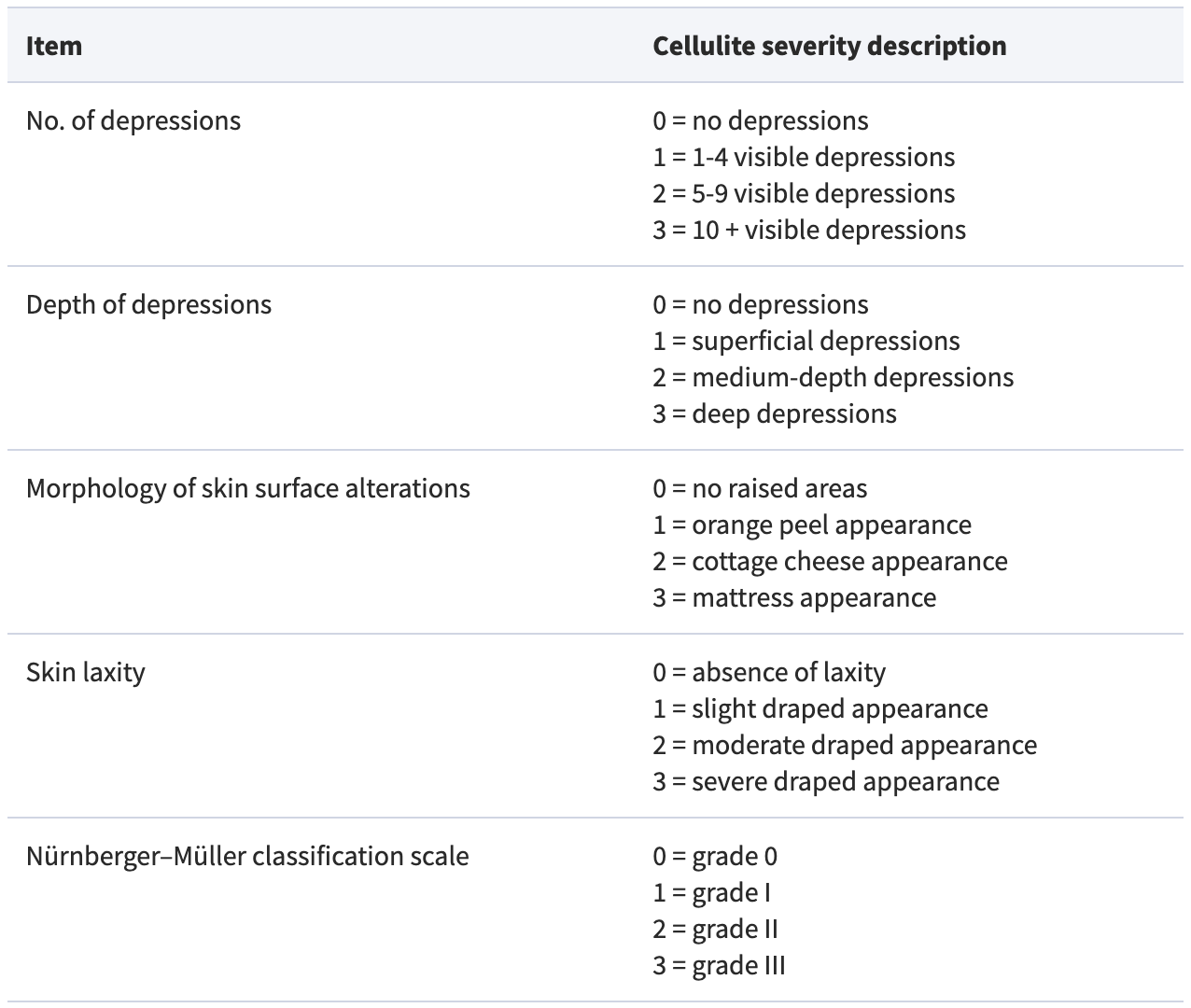Click the "3 = grade III" line
The image size is (1191, 1008).
click(719, 965)
